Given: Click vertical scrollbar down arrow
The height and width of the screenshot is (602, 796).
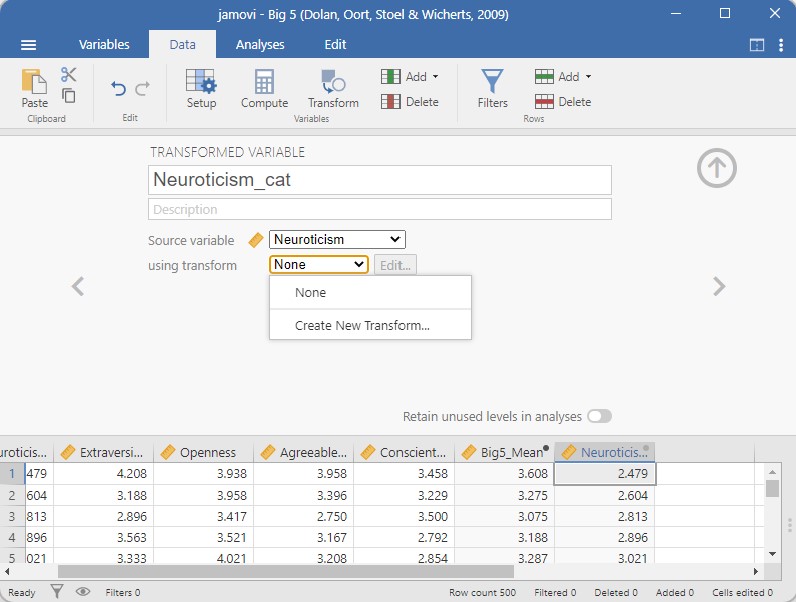Looking at the screenshot, I should [772, 554].
